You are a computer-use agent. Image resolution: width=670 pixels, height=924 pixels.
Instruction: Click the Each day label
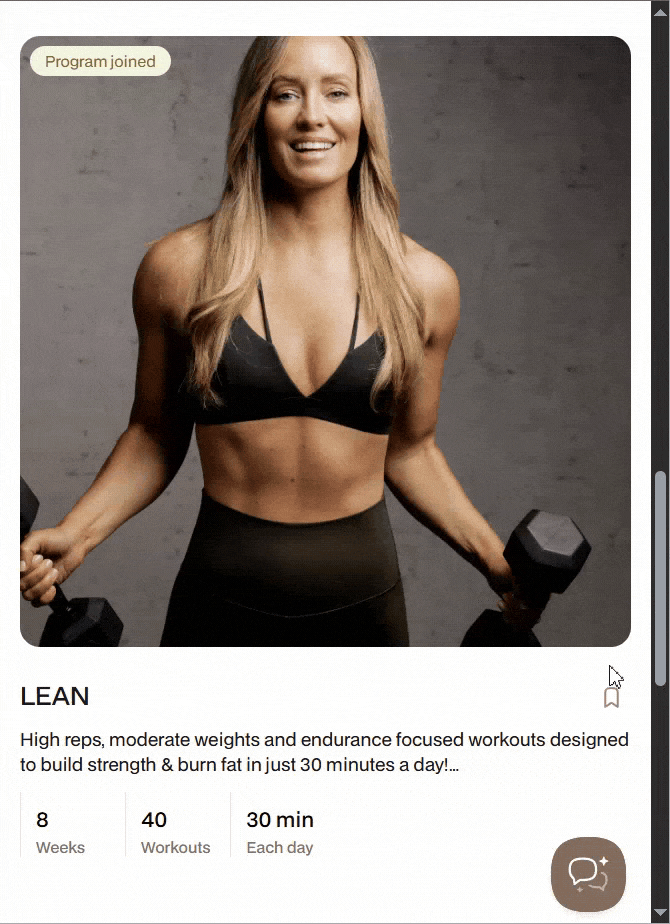coord(280,848)
